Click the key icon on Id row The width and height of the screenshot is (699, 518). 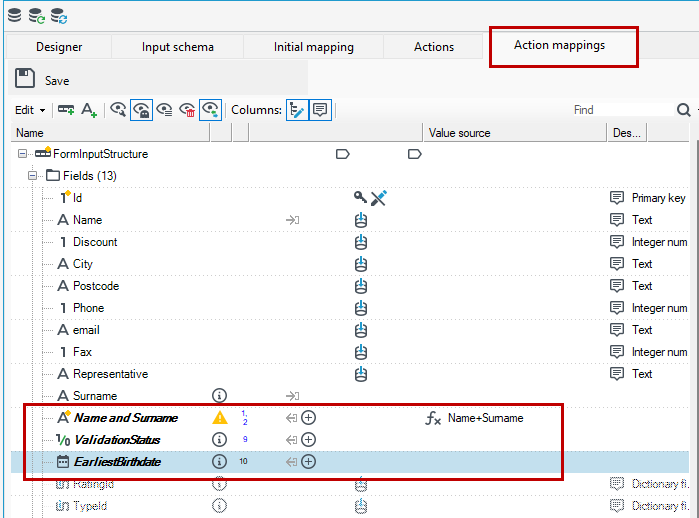(360, 197)
